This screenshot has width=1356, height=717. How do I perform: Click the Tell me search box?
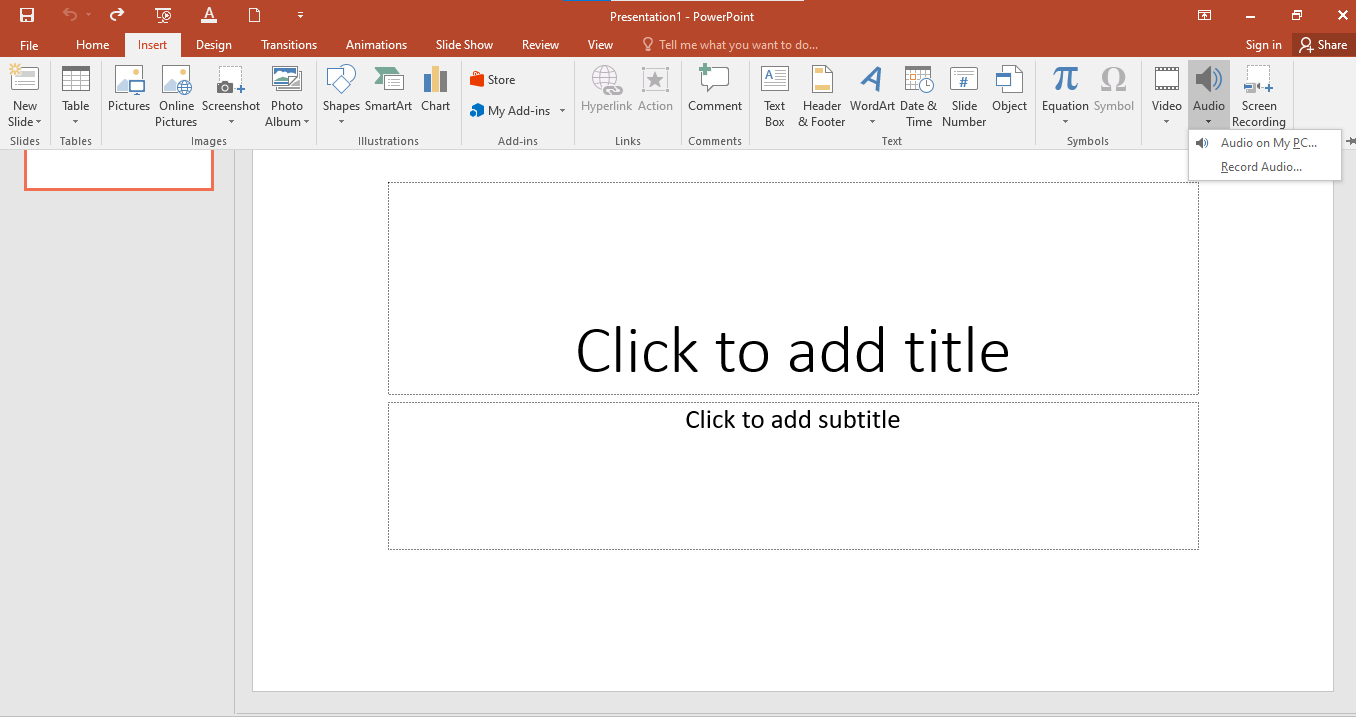point(730,45)
